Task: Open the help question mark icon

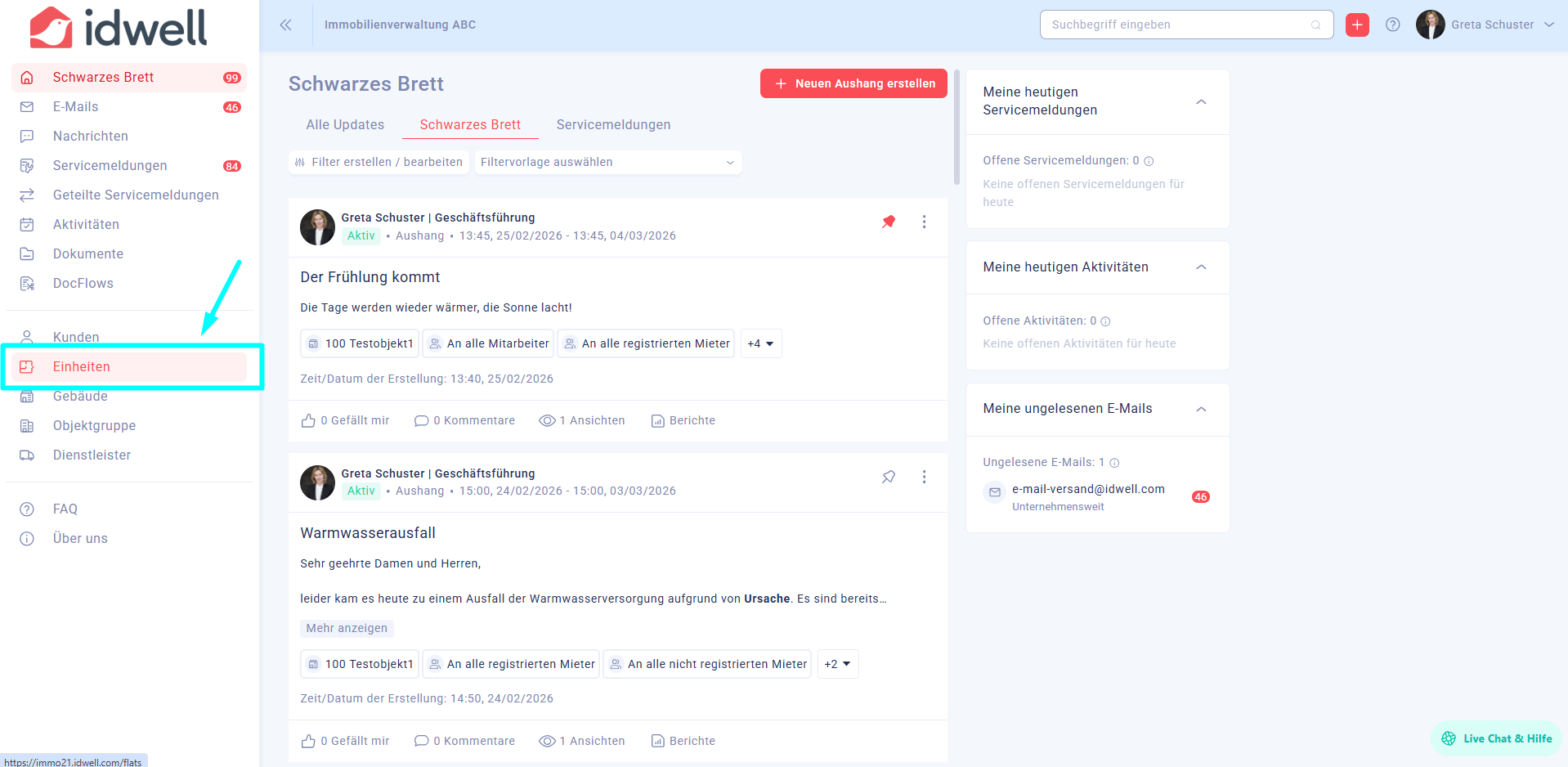Action: click(x=1393, y=25)
